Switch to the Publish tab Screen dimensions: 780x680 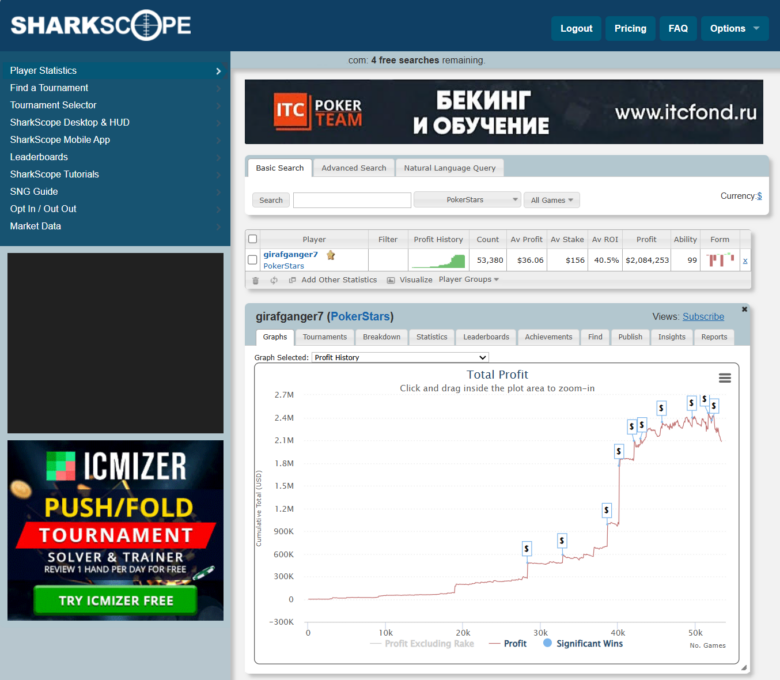(x=630, y=337)
